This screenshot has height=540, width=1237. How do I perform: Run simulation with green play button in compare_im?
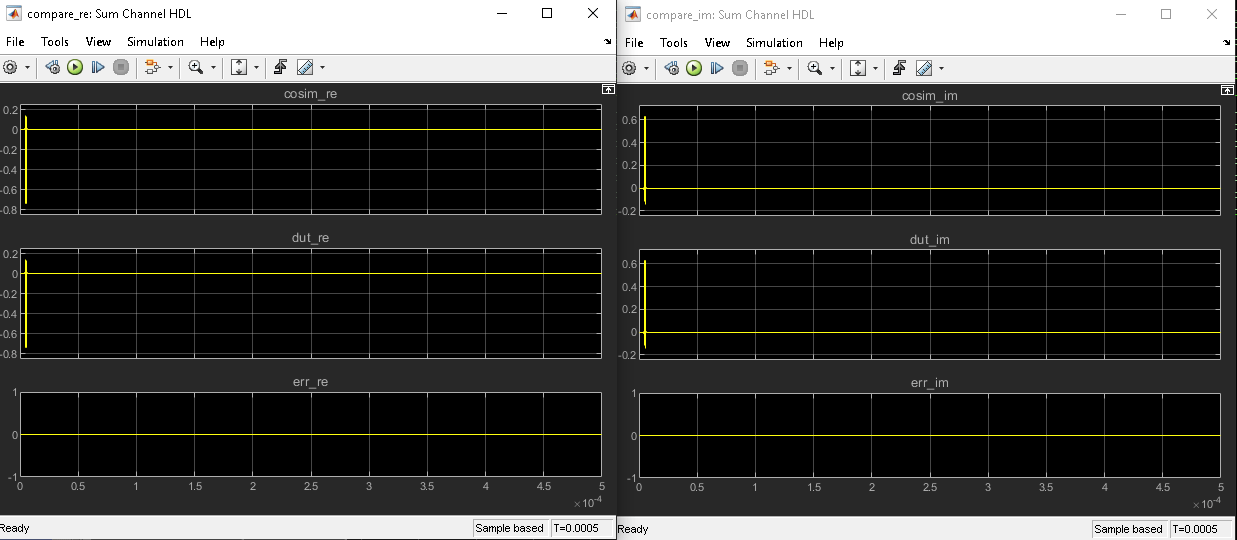pos(694,68)
